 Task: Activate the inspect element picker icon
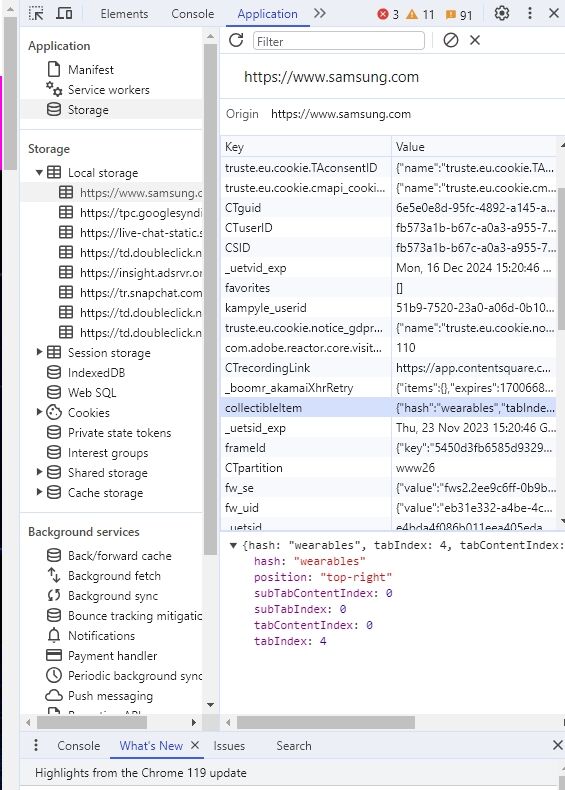point(36,13)
